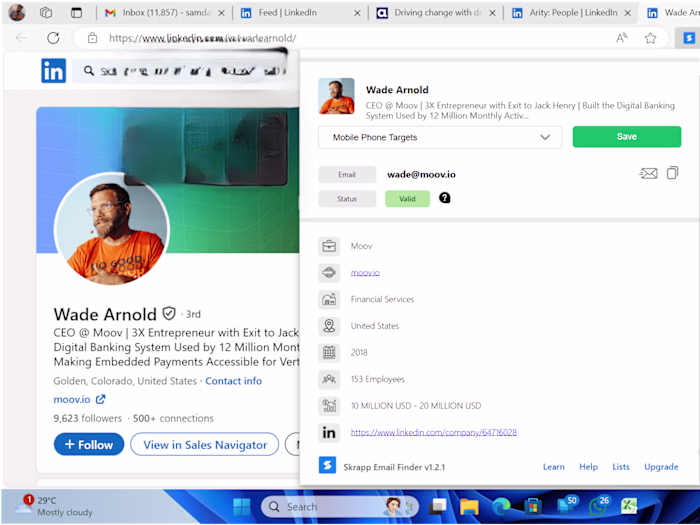Open WhatsApp from the taskbar
Viewport: 700px width, 525px height.
click(598, 507)
